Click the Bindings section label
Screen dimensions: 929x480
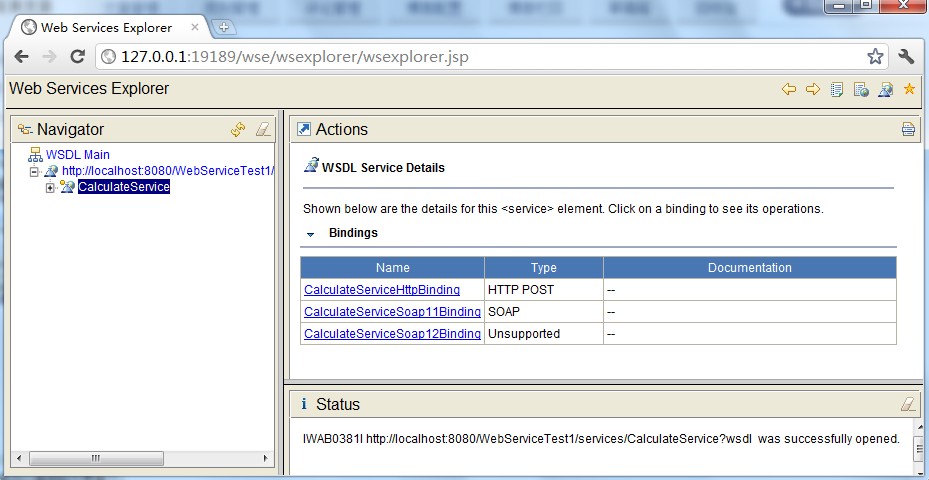pyautogui.click(x=353, y=233)
